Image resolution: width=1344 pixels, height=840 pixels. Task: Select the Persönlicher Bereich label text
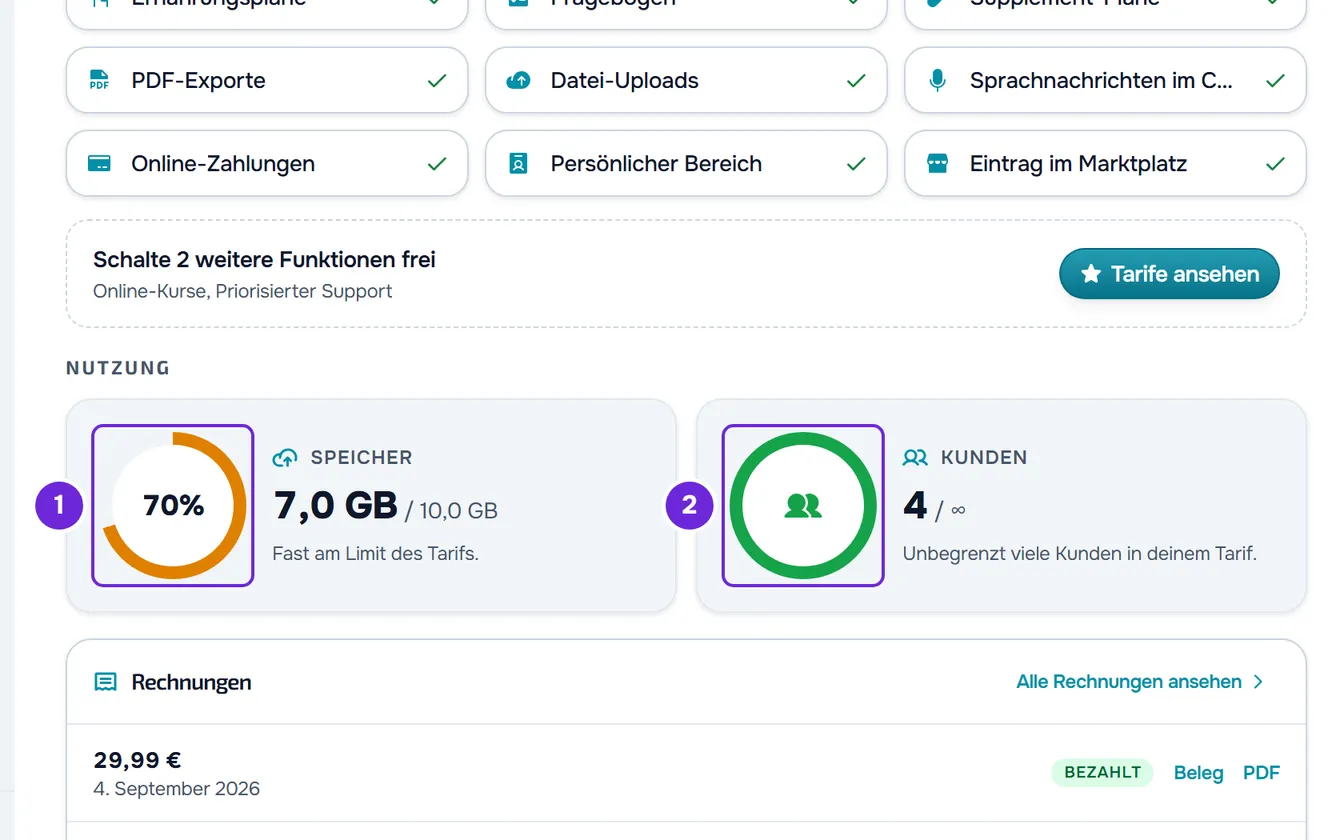coord(656,164)
